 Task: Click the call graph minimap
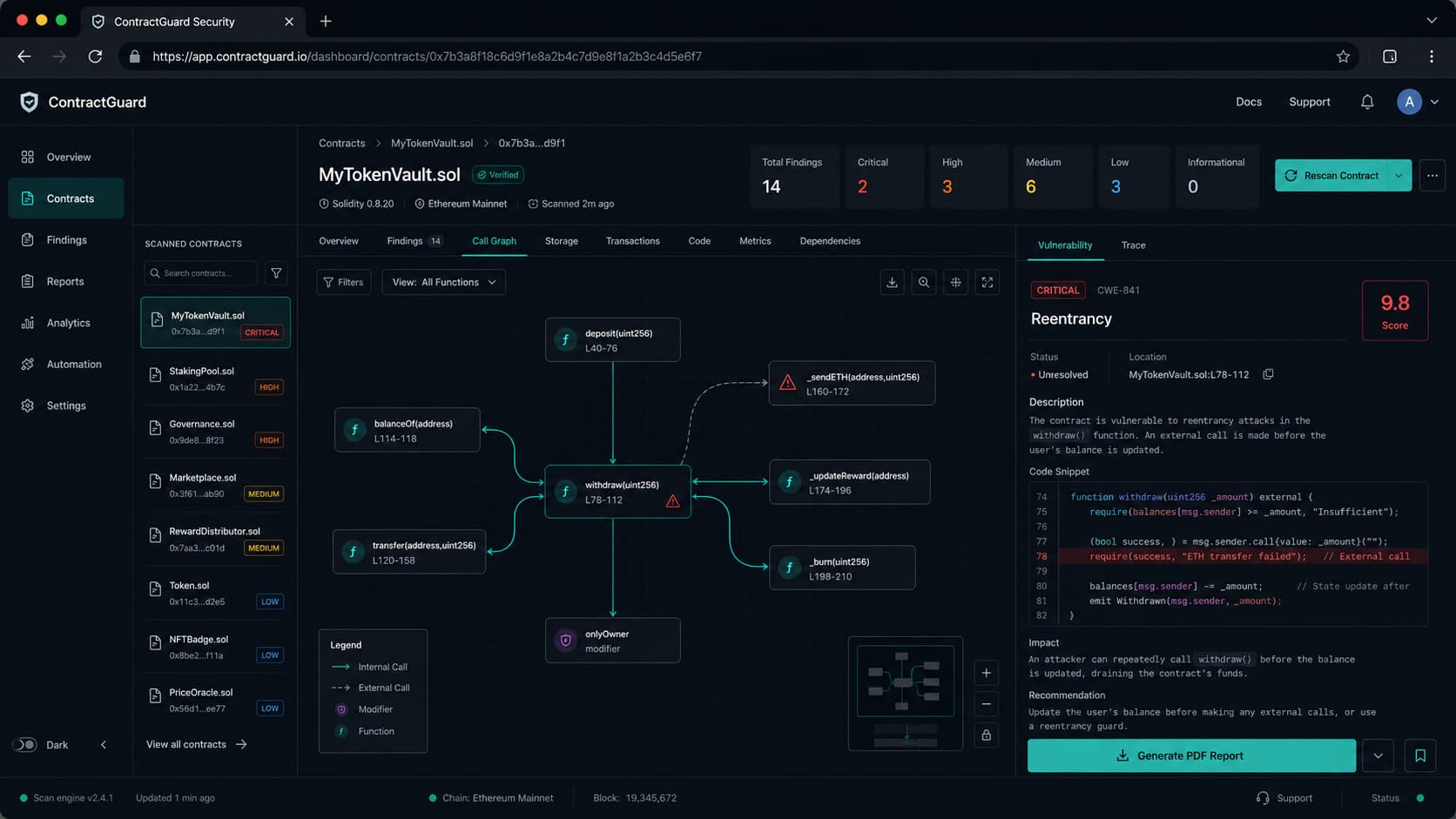tap(906, 694)
